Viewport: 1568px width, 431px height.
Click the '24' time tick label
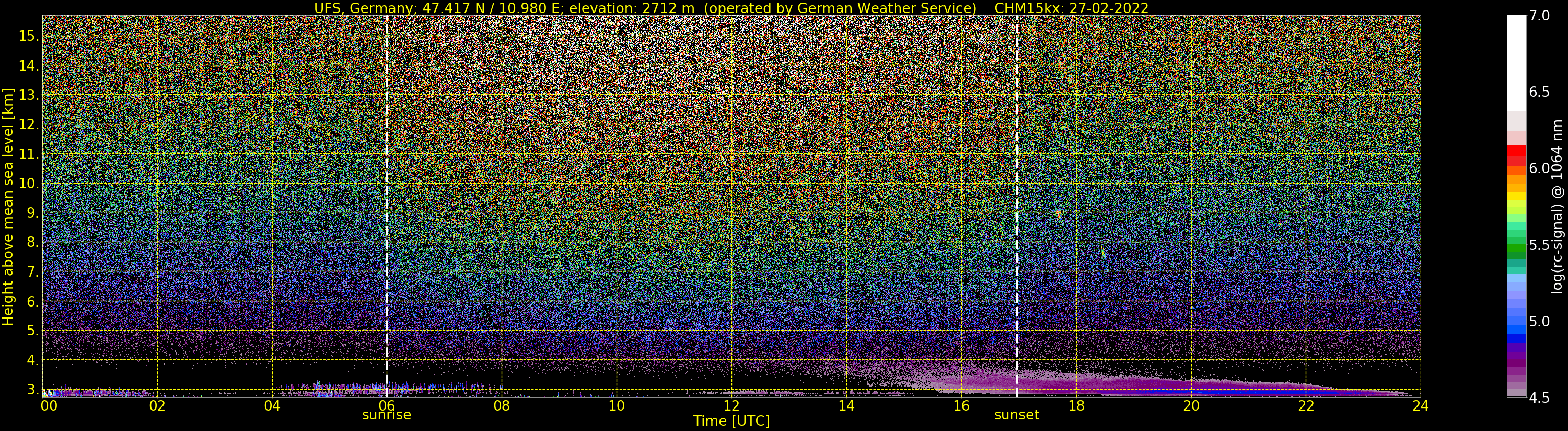click(1420, 406)
